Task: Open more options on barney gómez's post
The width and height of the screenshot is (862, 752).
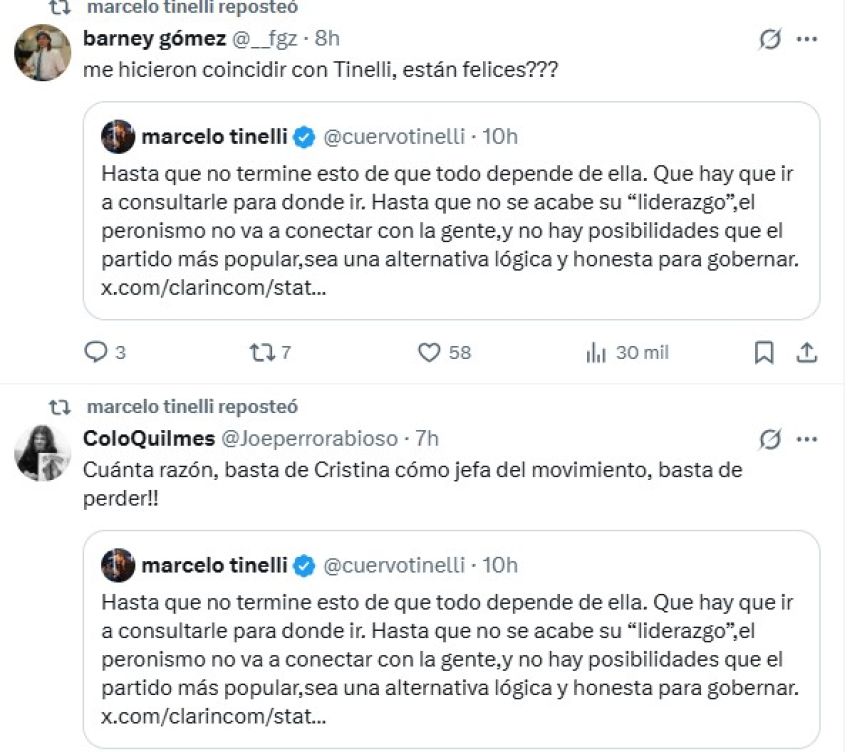Action: [807, 39]
